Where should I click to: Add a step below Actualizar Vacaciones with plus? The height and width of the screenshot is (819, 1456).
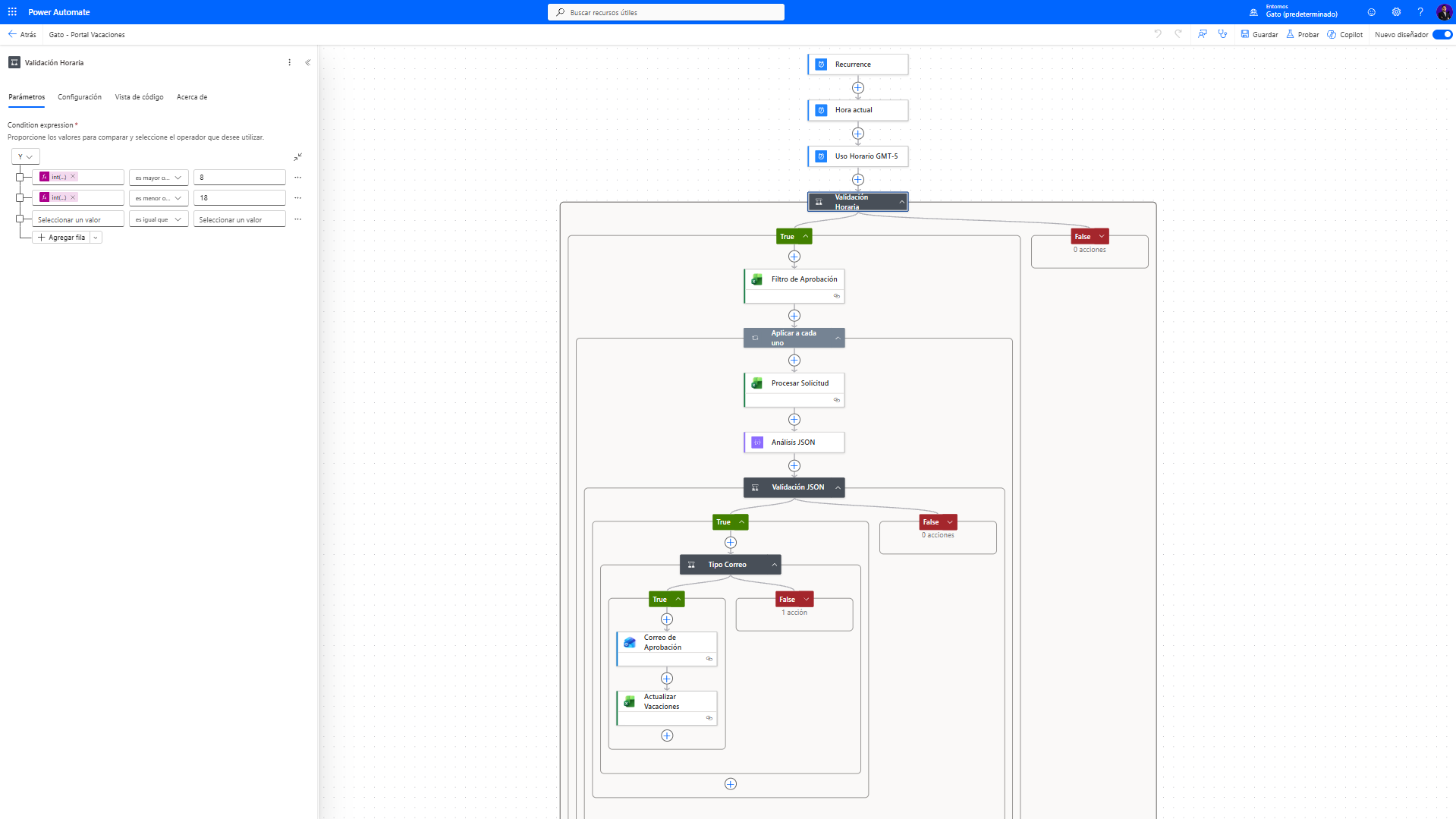[x=667, y=736]
